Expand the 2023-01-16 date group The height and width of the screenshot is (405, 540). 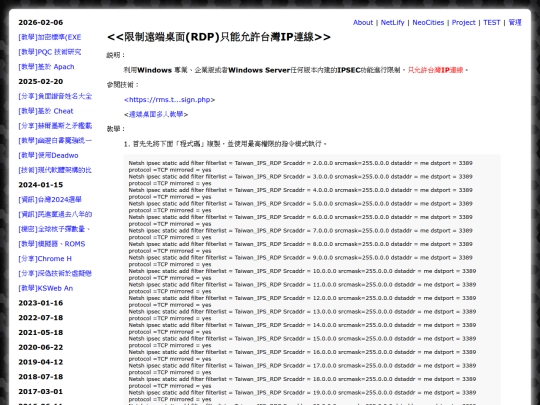(41, 303)
